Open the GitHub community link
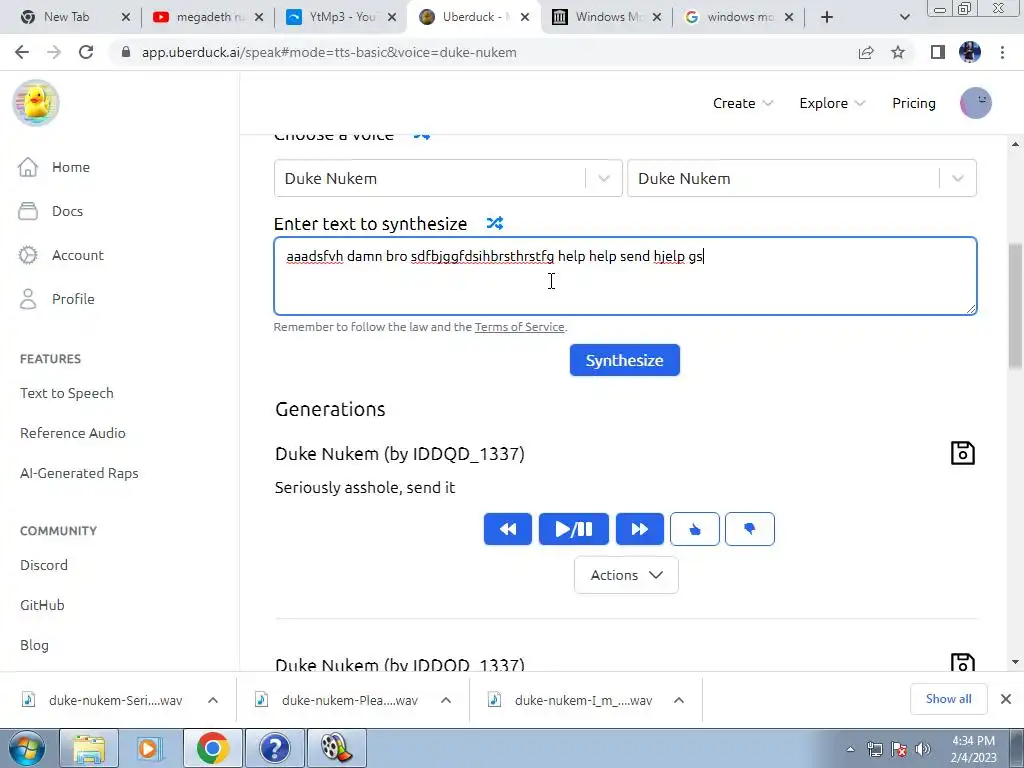The height and width of the screenshot is (768, 1024). 42,605
